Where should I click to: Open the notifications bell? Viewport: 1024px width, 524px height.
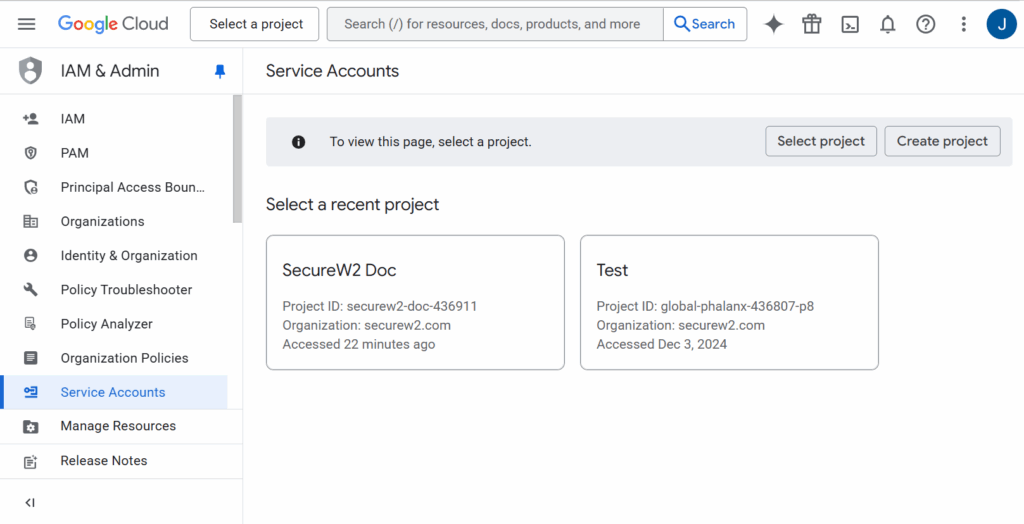888,24
